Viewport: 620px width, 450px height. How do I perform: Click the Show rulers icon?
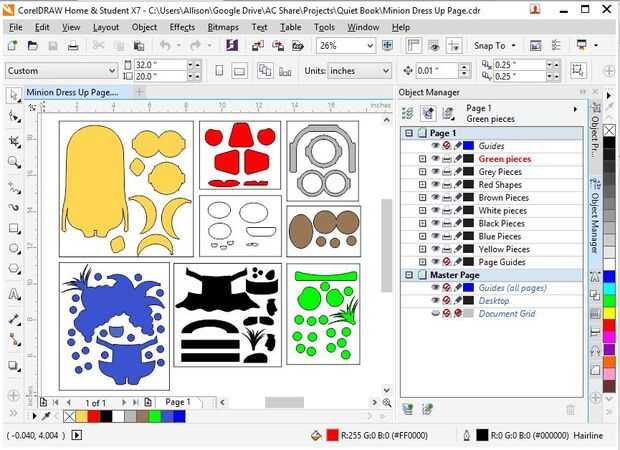(413, 46)
